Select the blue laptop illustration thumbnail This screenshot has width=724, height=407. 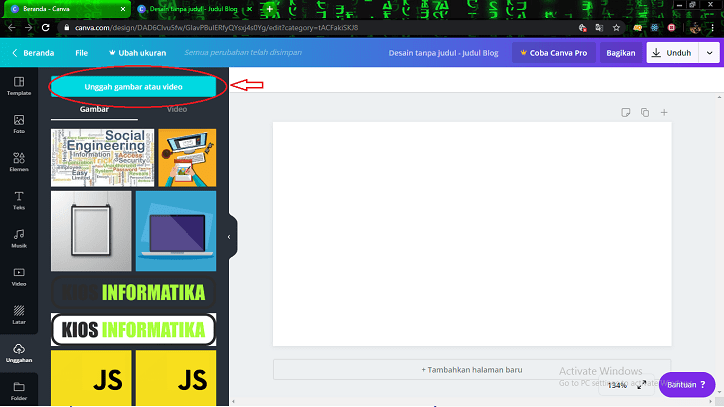(x=176, y=231)
